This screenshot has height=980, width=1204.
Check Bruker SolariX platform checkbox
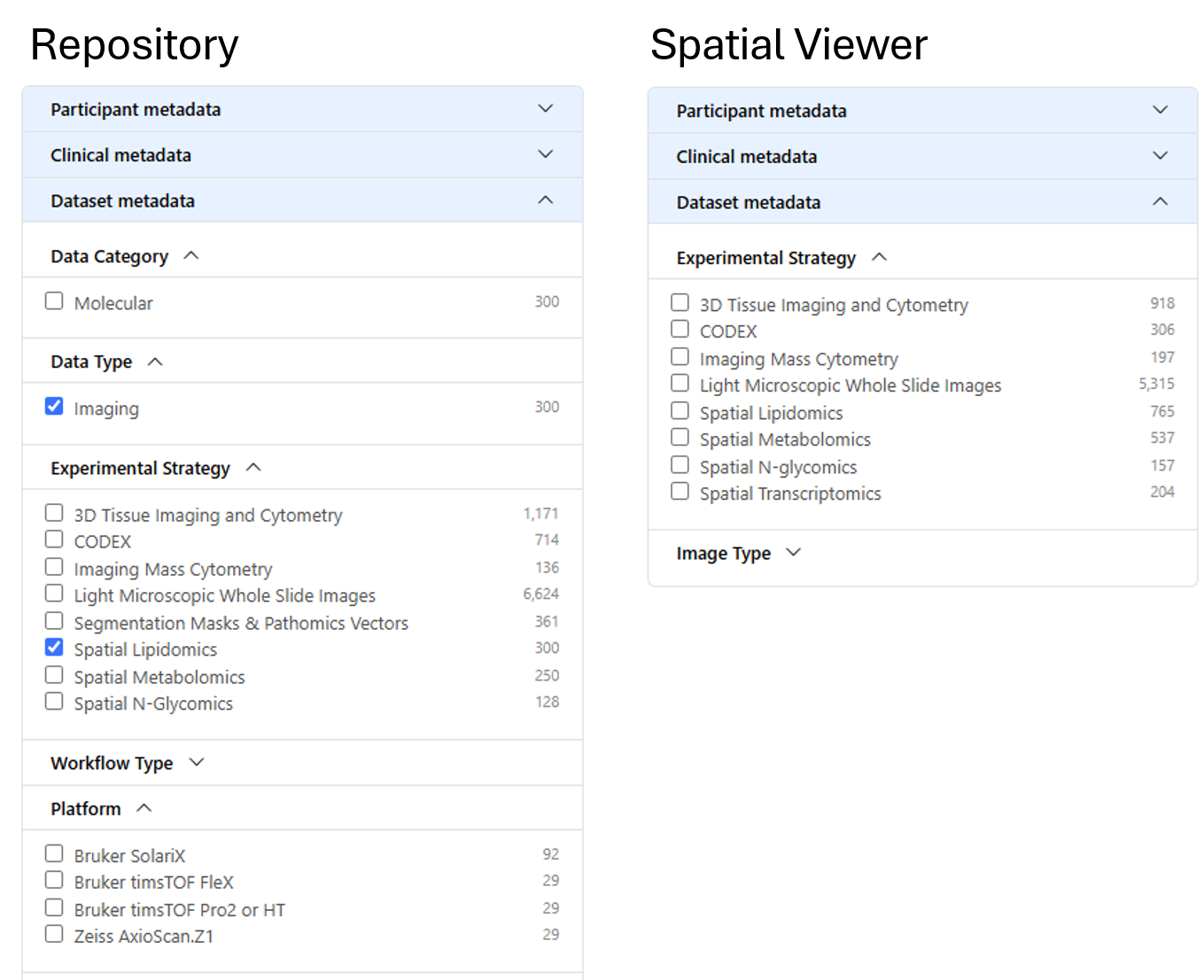pyautogui.click(x=54, y=853)
